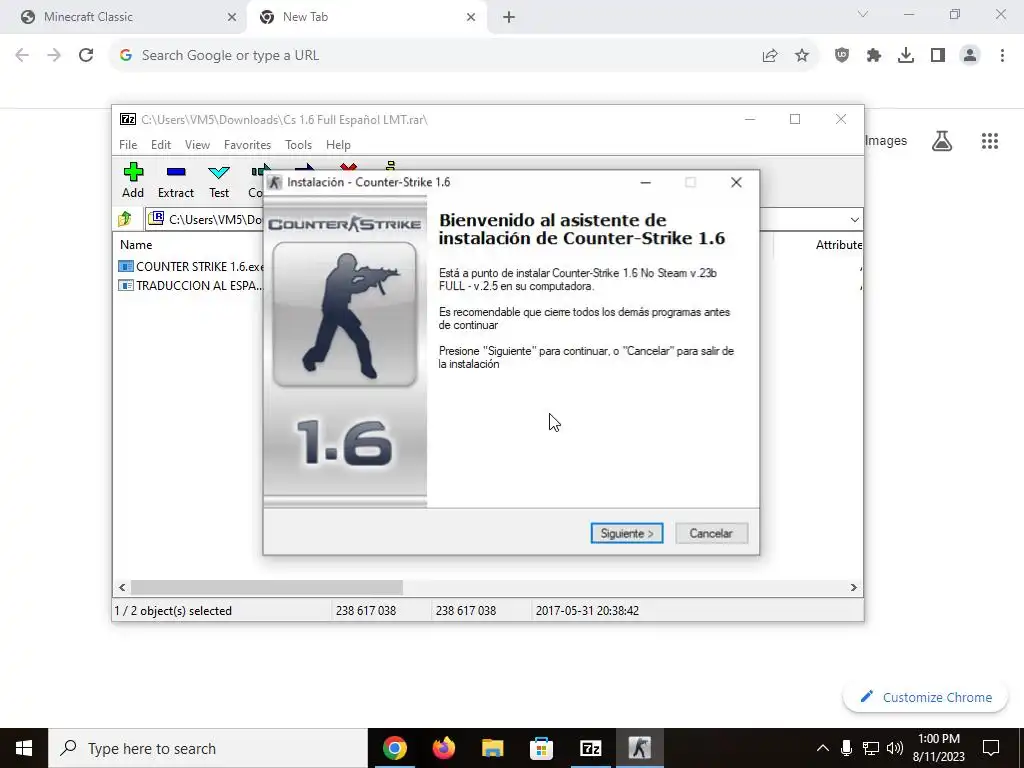Open a new Chrome tab

point(509,17)
